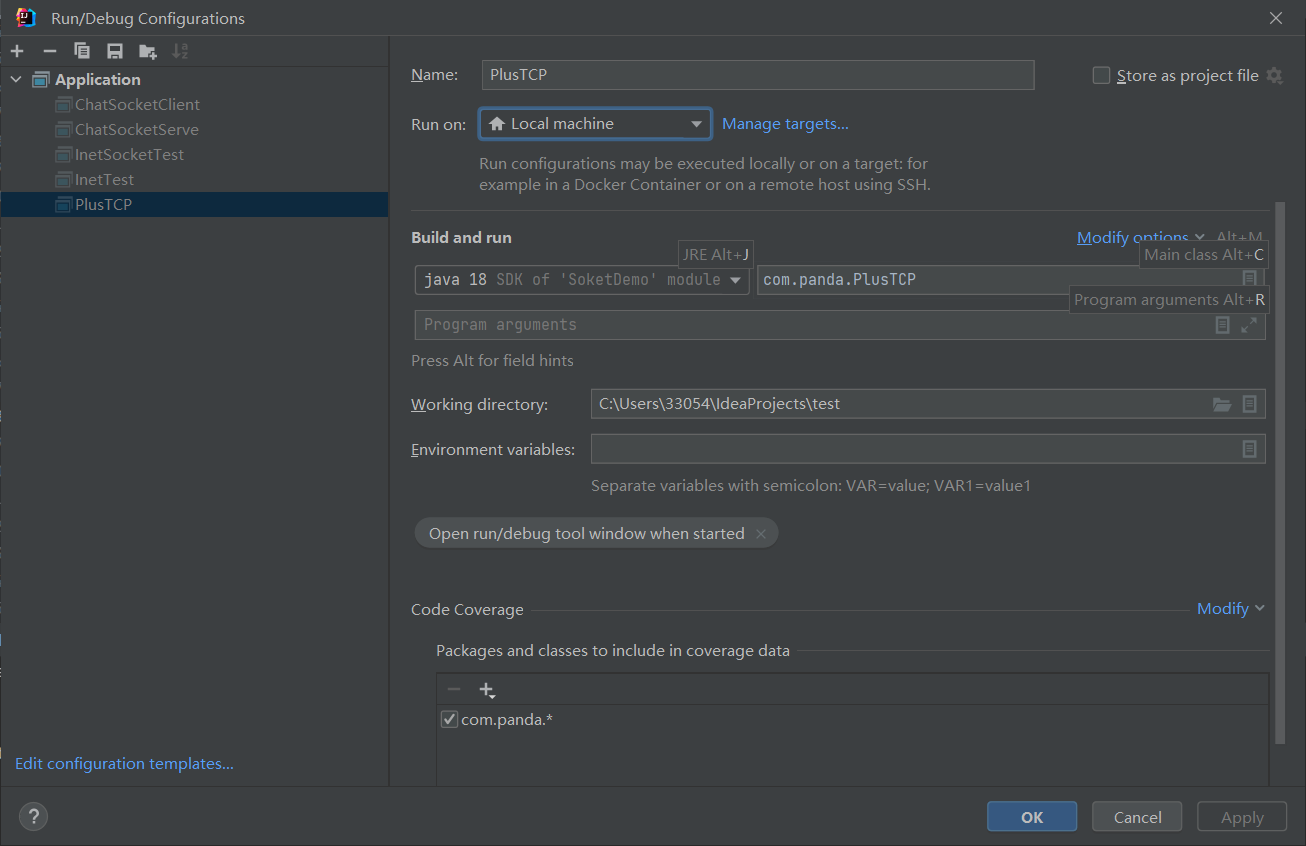Viewport: 1306px width, 846px height.
Task: Close the Run/Debug Configurations dialog
Action: [1276, 18]
